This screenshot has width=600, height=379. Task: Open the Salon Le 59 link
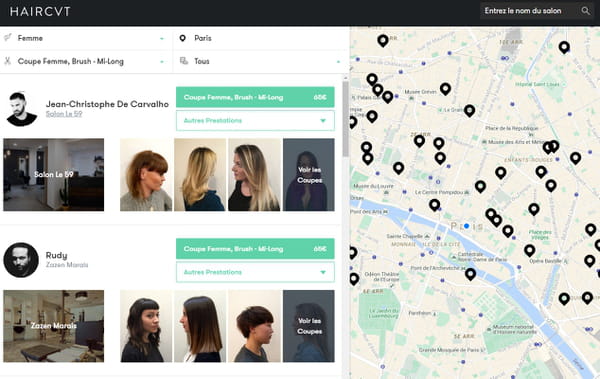point(64,114)
